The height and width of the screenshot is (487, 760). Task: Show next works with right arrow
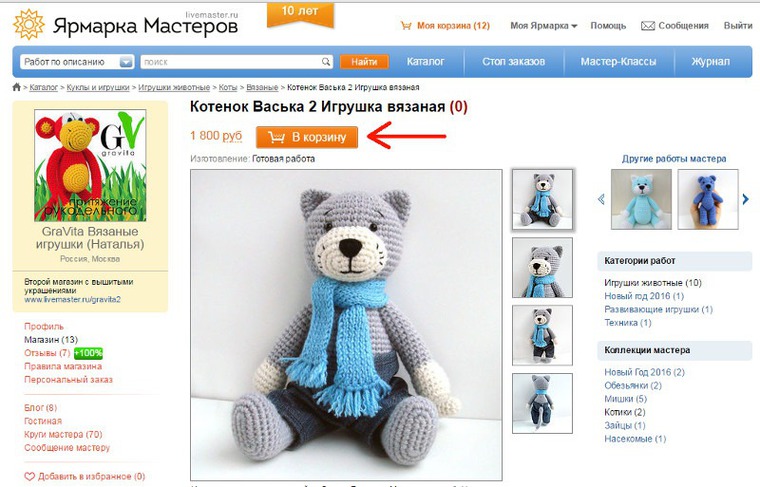pyautogui.click(x=745, y=199)
